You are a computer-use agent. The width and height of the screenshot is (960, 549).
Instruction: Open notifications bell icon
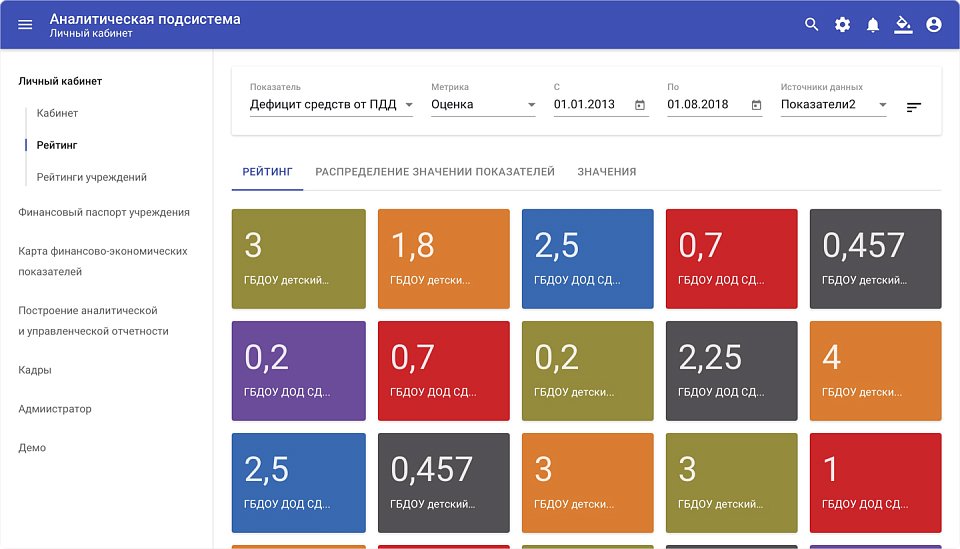pos(873,25)
